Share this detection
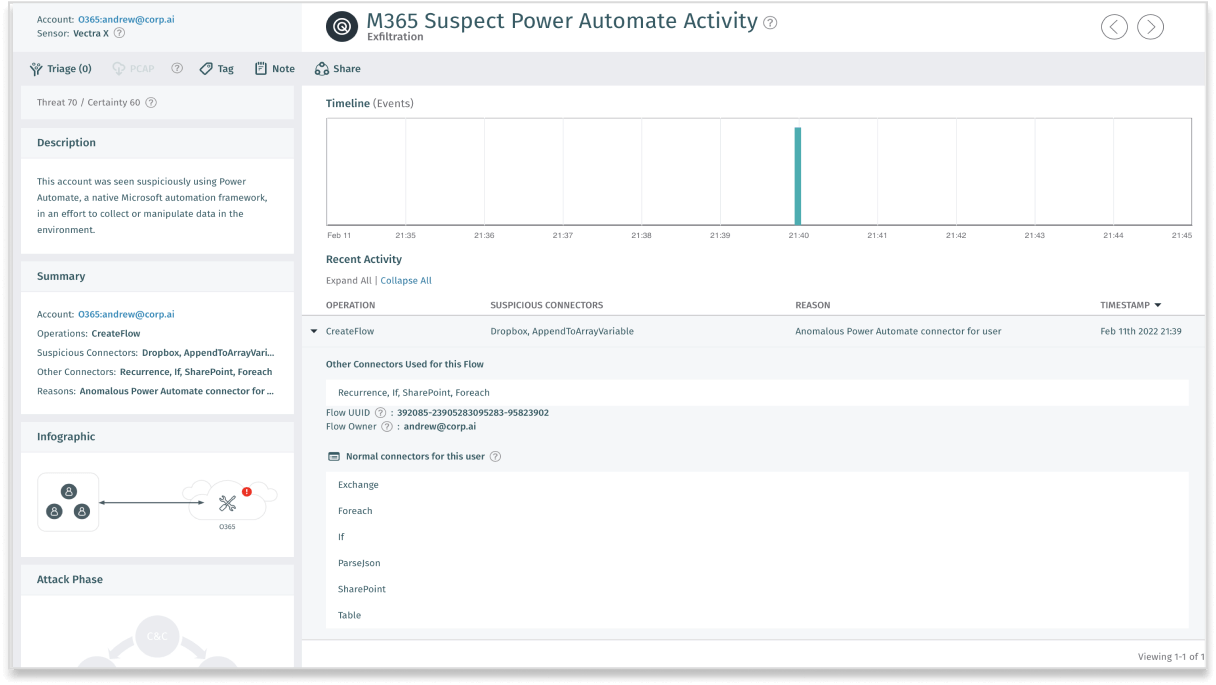This screenshot has height=685, width=1216. 337,68
